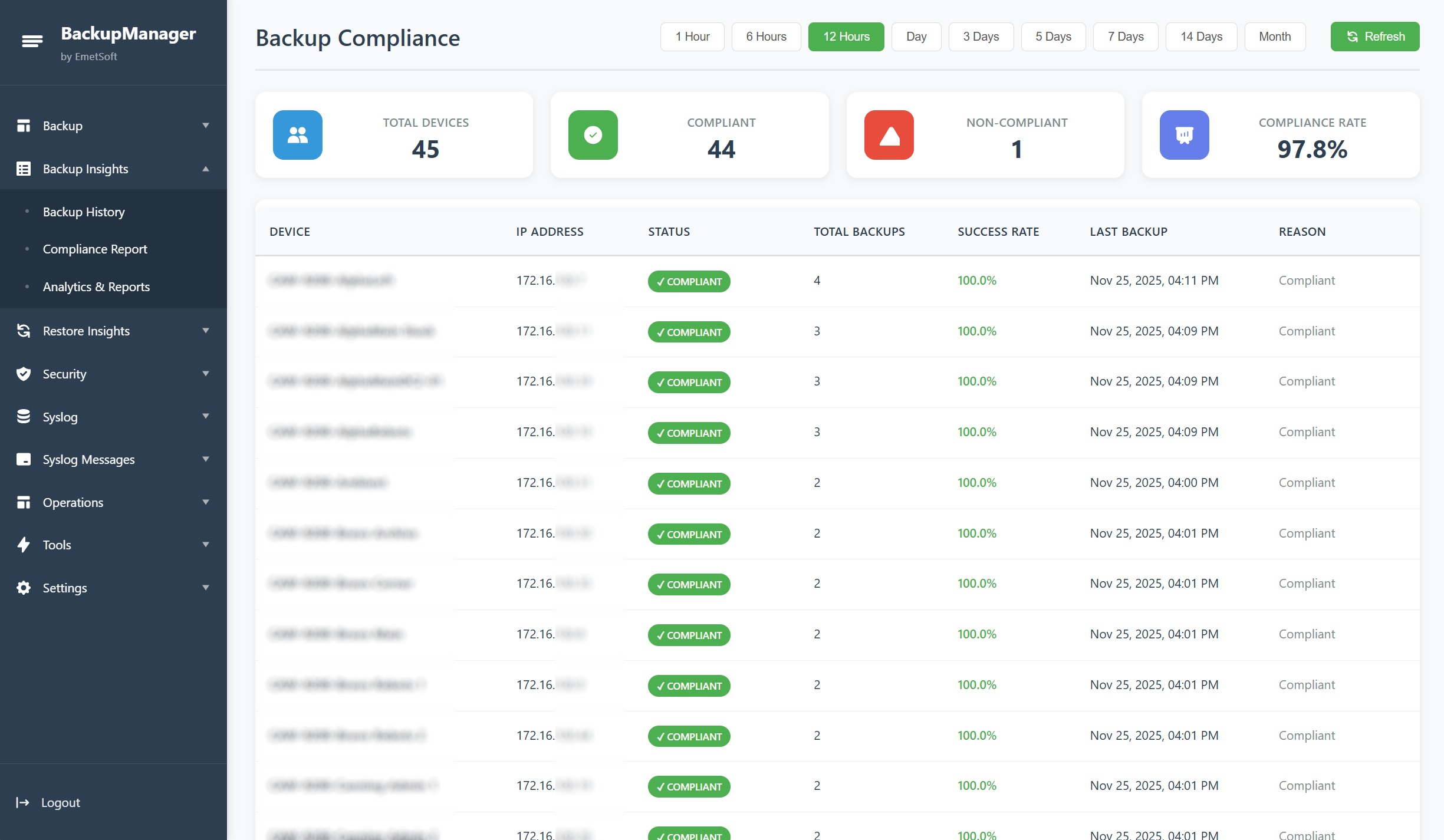This screenshot has height=840, width=1444.
Task: Click the green Refresh button
Action: coord(1375,37)
